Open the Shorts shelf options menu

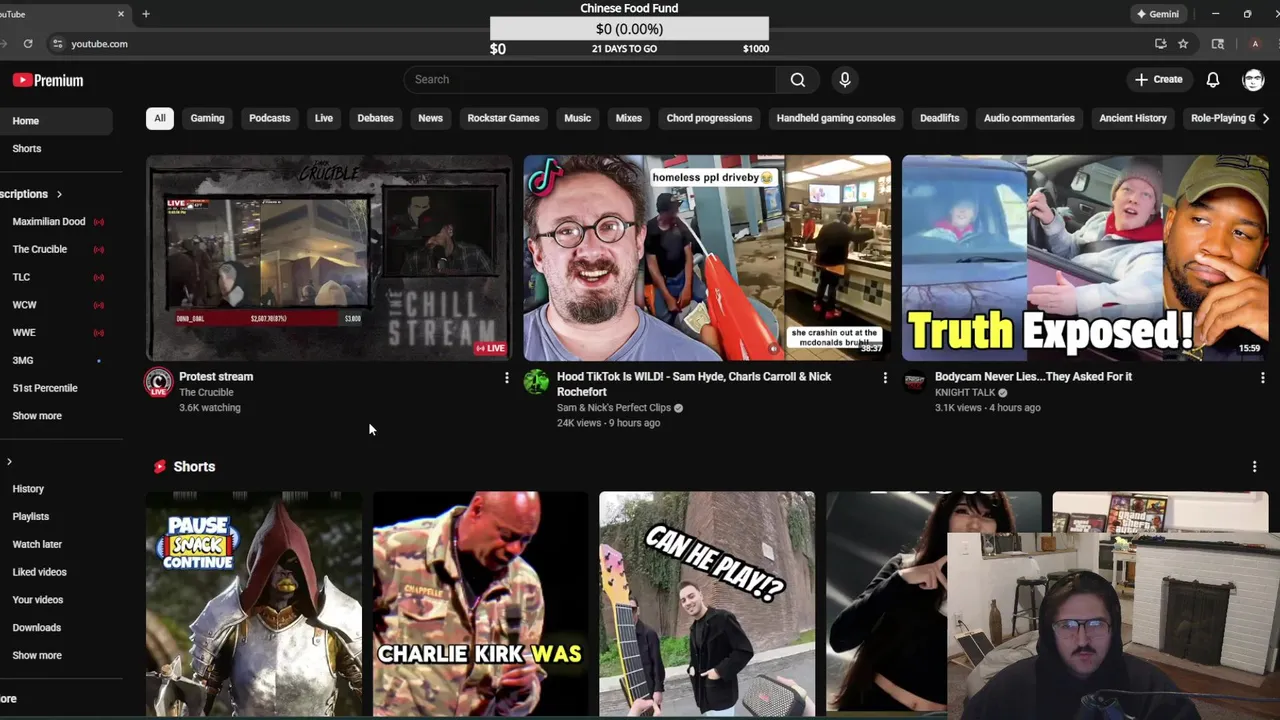(1254, 467)
